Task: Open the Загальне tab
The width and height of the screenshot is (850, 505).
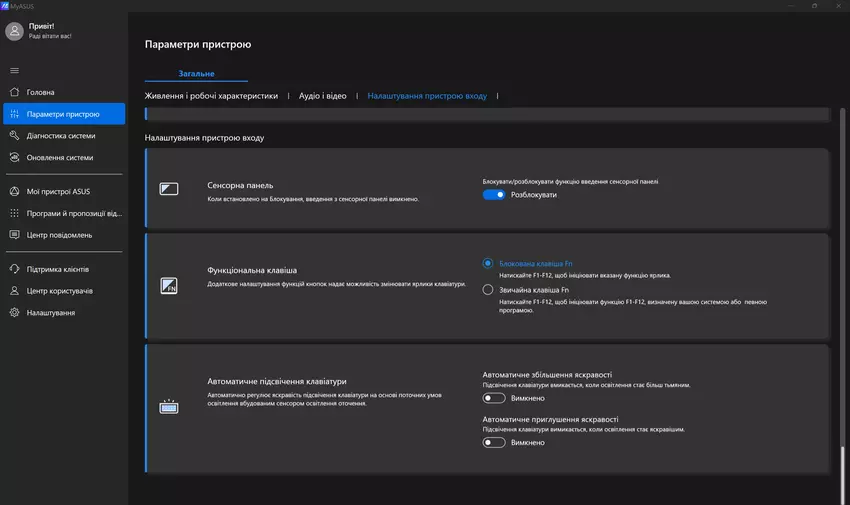Action: [196, 73]
